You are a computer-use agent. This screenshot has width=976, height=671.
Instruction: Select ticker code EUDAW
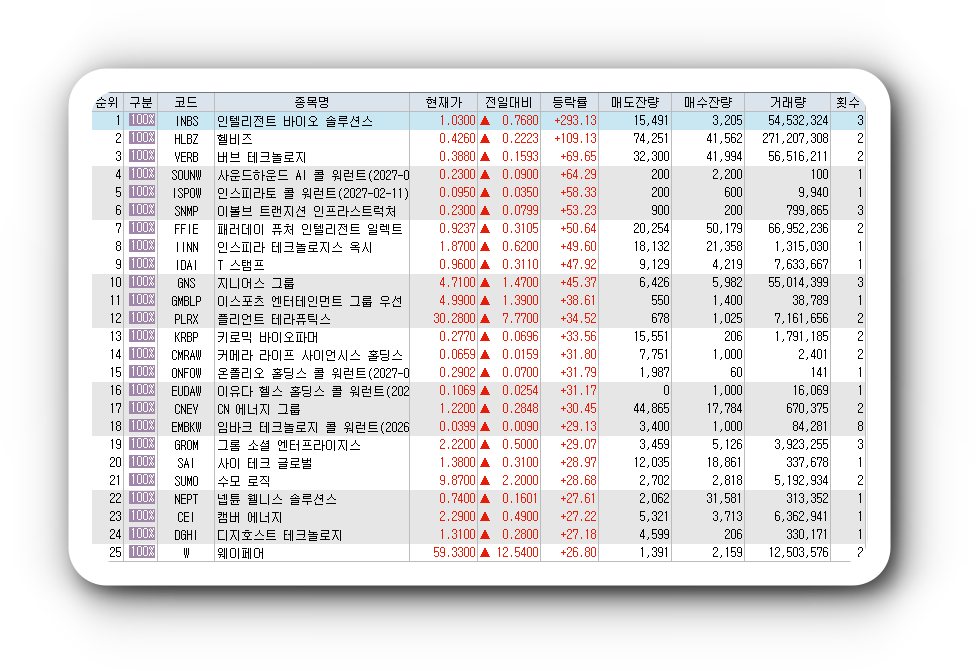pyautogui.click(x=186, y=391)
